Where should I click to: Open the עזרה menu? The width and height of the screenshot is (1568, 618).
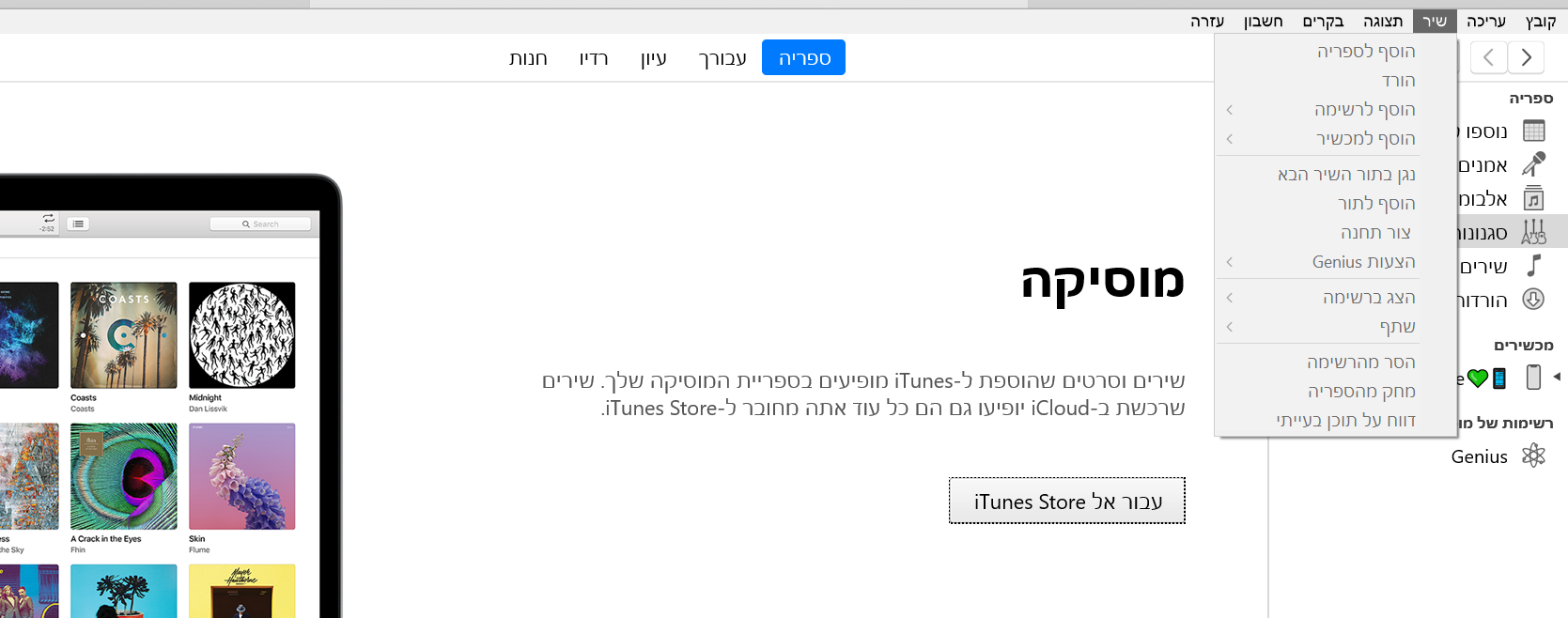(x=1207, y=21)
